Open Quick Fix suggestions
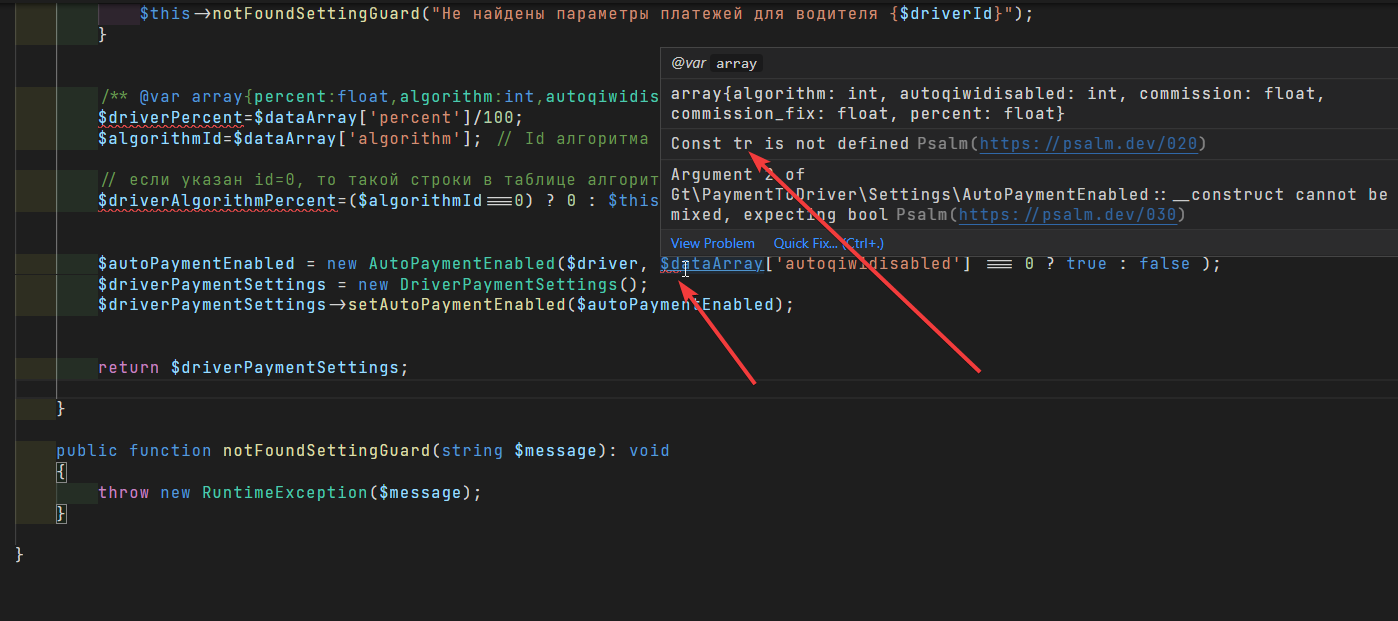Viewport: 1398px width, 621px height. click(x=806, y=243)
